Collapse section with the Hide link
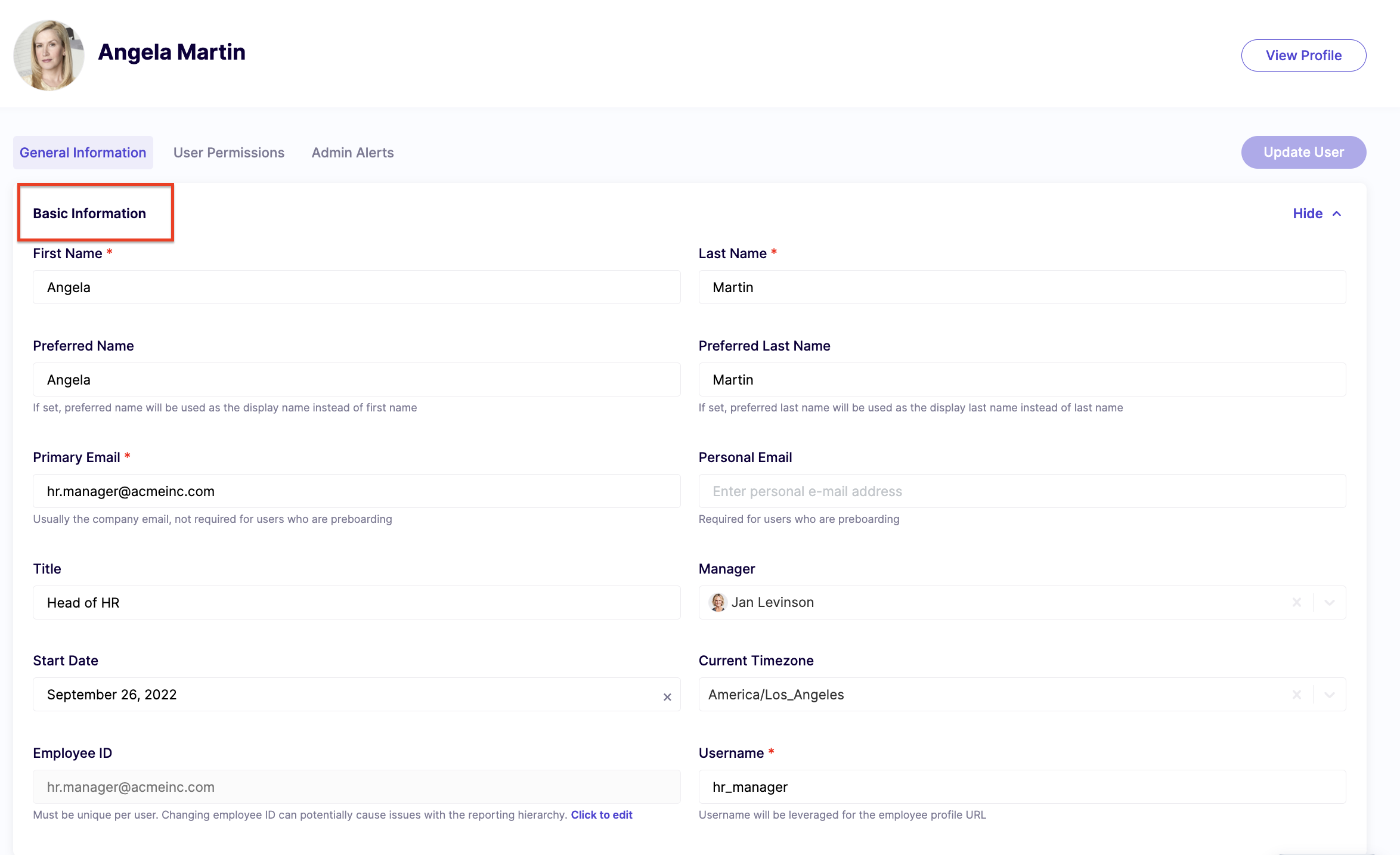Screen dimensions: 1400x855 1308,213
